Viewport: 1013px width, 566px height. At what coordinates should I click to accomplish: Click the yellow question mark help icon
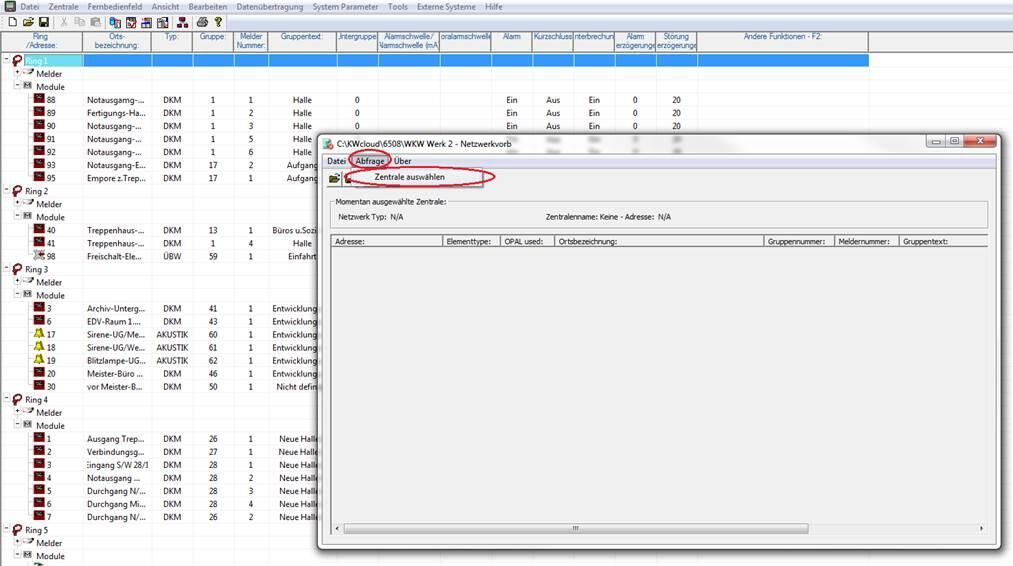(x=218, y=22)
